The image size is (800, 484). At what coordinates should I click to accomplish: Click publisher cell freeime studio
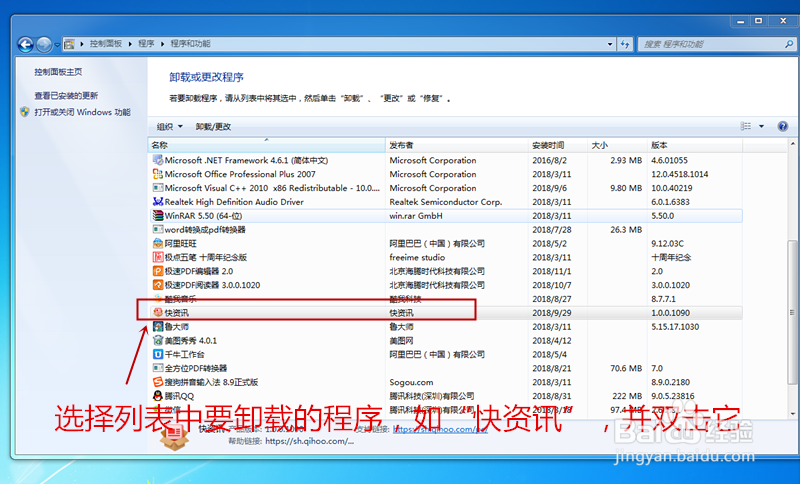[417, 258]
